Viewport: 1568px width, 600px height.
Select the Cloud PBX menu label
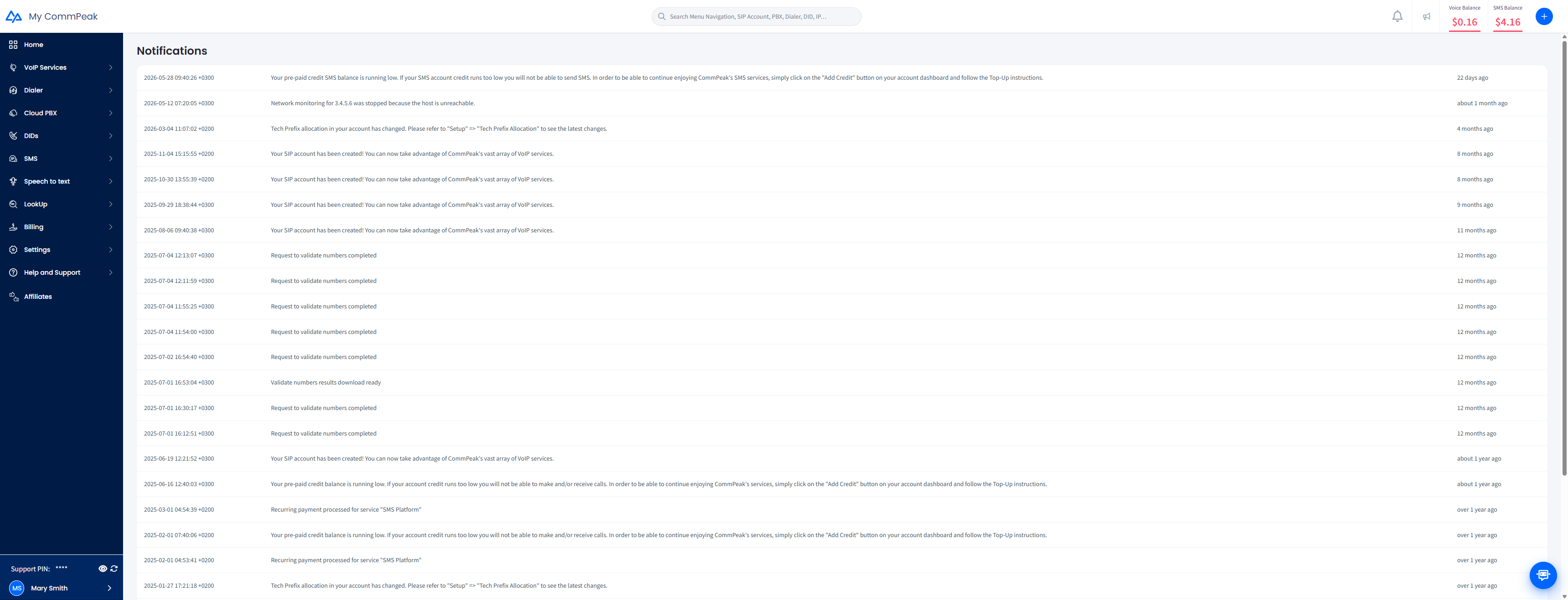40,113
